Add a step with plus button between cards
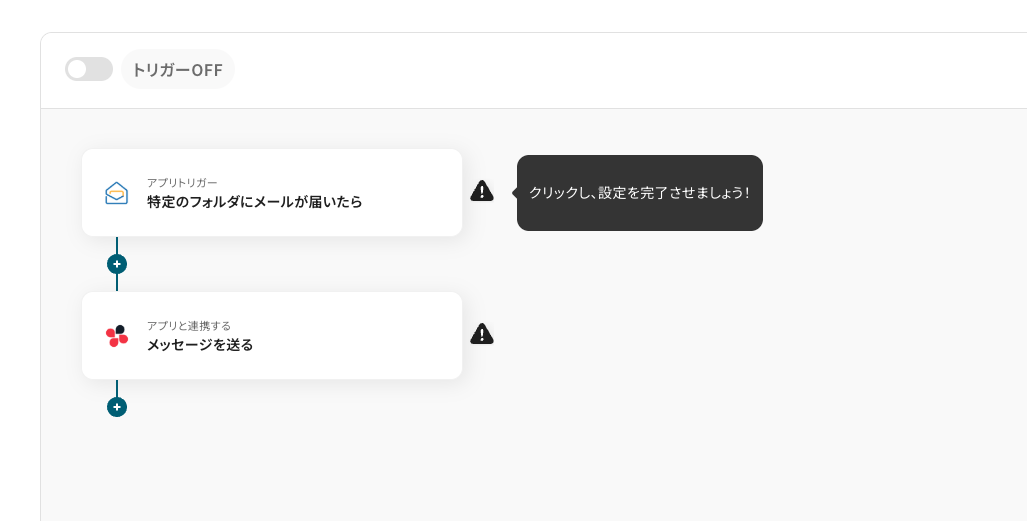1027x521 pixels. coord(117,264)
